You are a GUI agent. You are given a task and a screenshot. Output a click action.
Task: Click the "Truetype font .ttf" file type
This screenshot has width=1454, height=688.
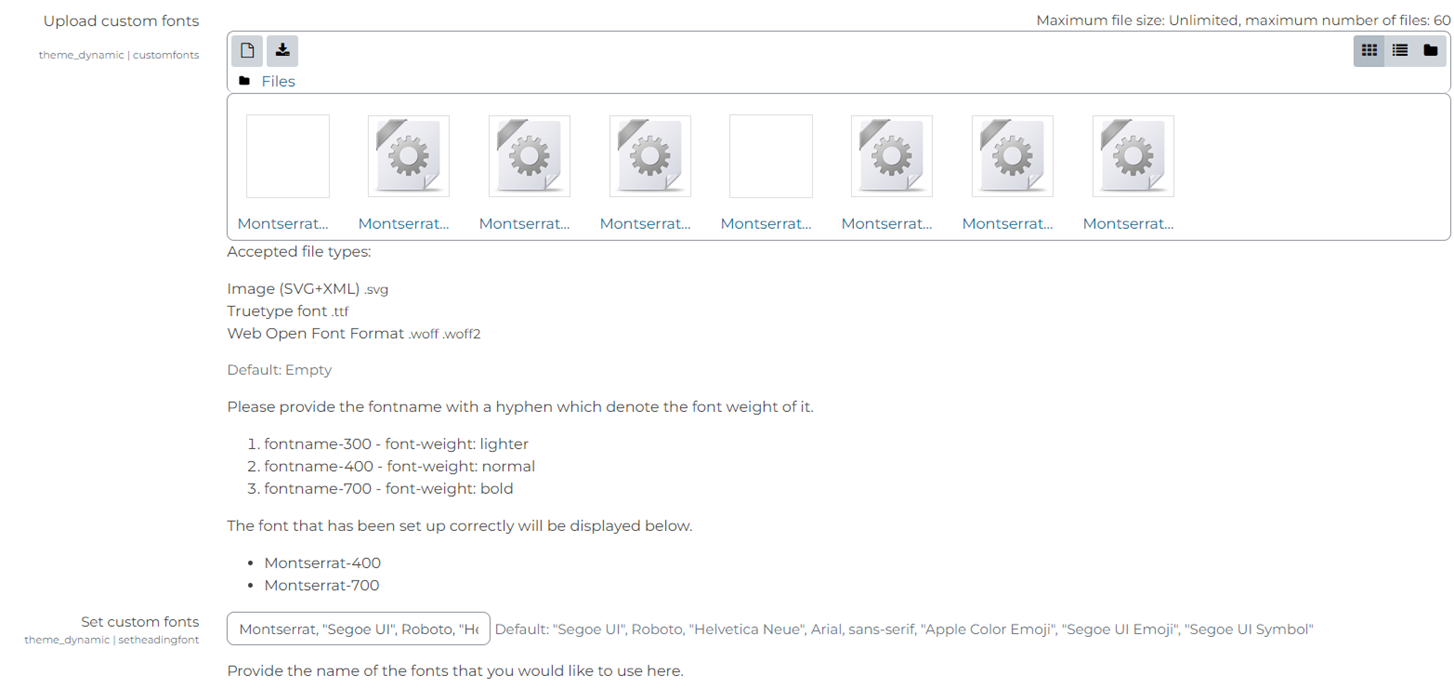coord(288,311)
